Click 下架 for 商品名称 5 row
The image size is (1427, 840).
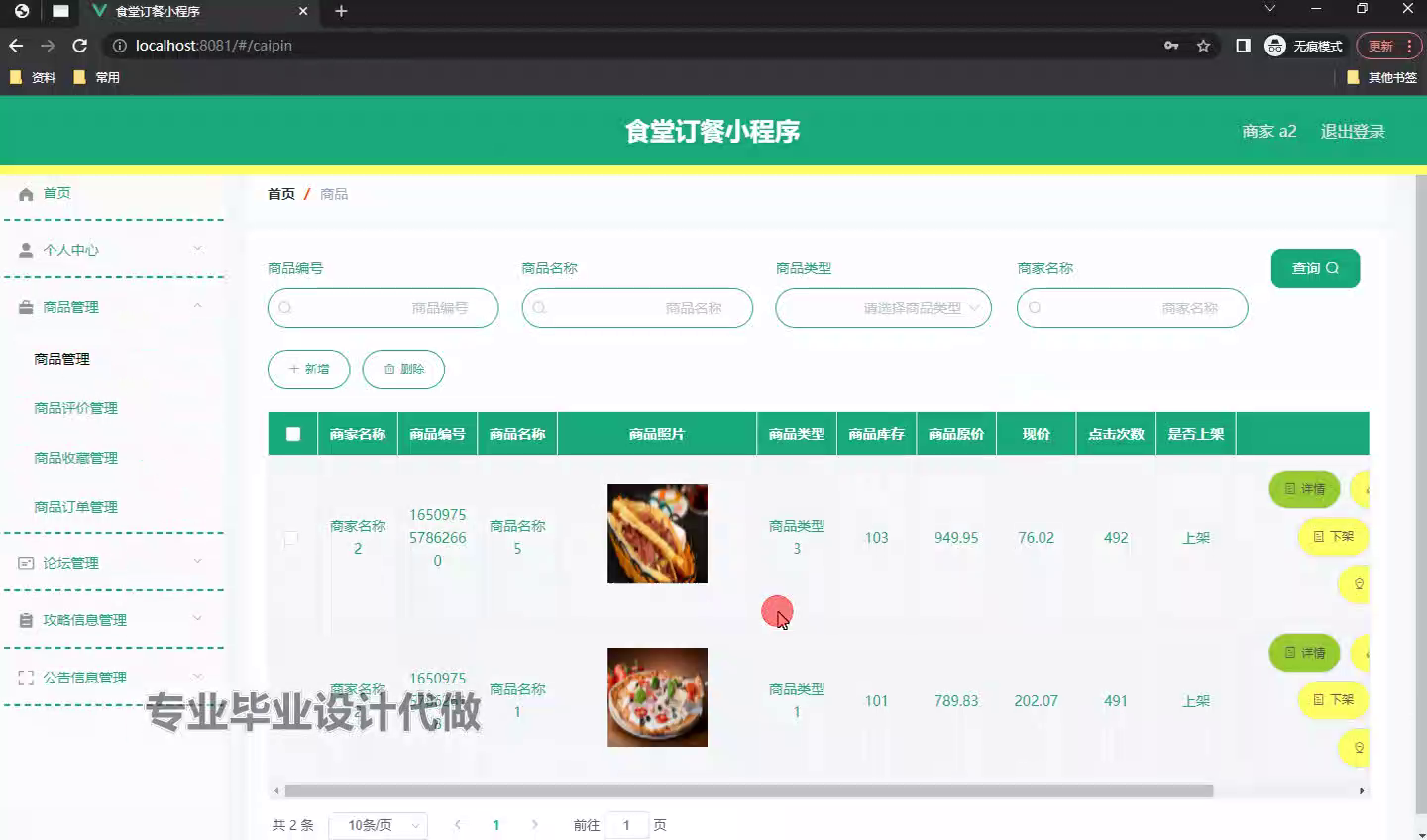[1333, 536]
